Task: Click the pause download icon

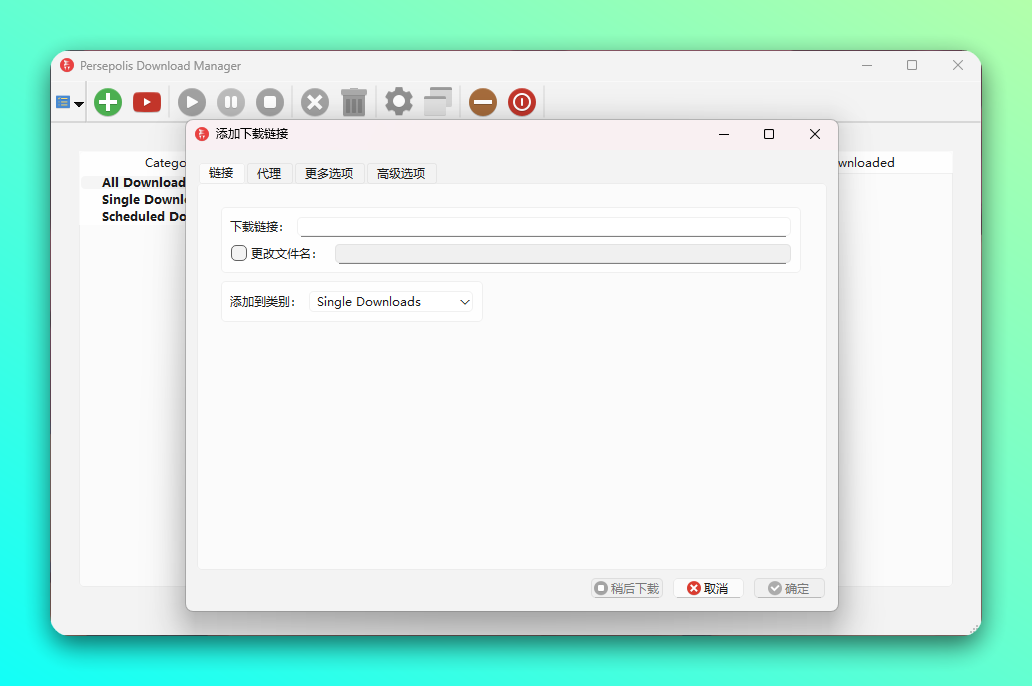Action: pyautogui.click(x=231, y=102)
